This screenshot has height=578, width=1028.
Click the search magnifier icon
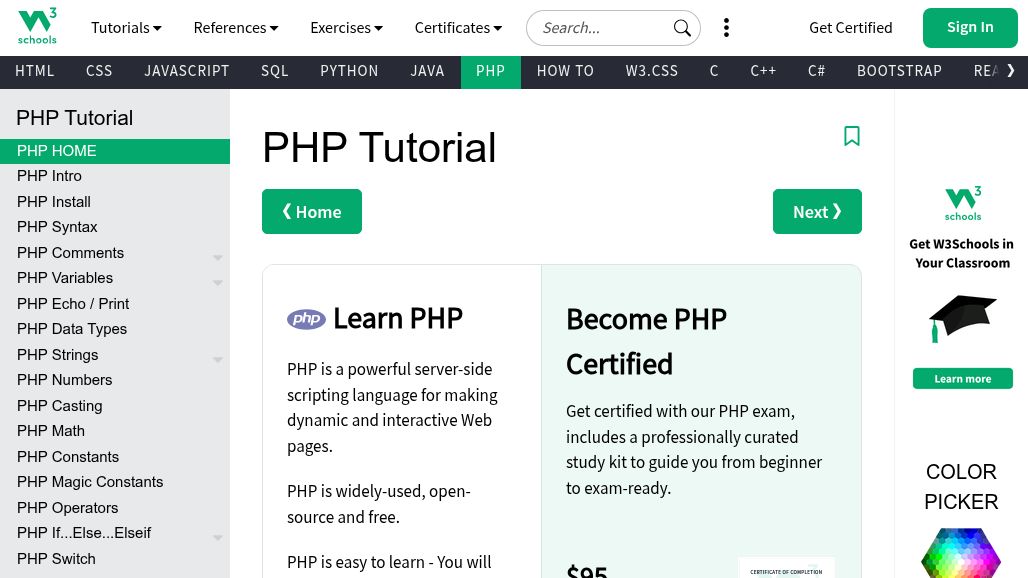[x=682, y=28]
